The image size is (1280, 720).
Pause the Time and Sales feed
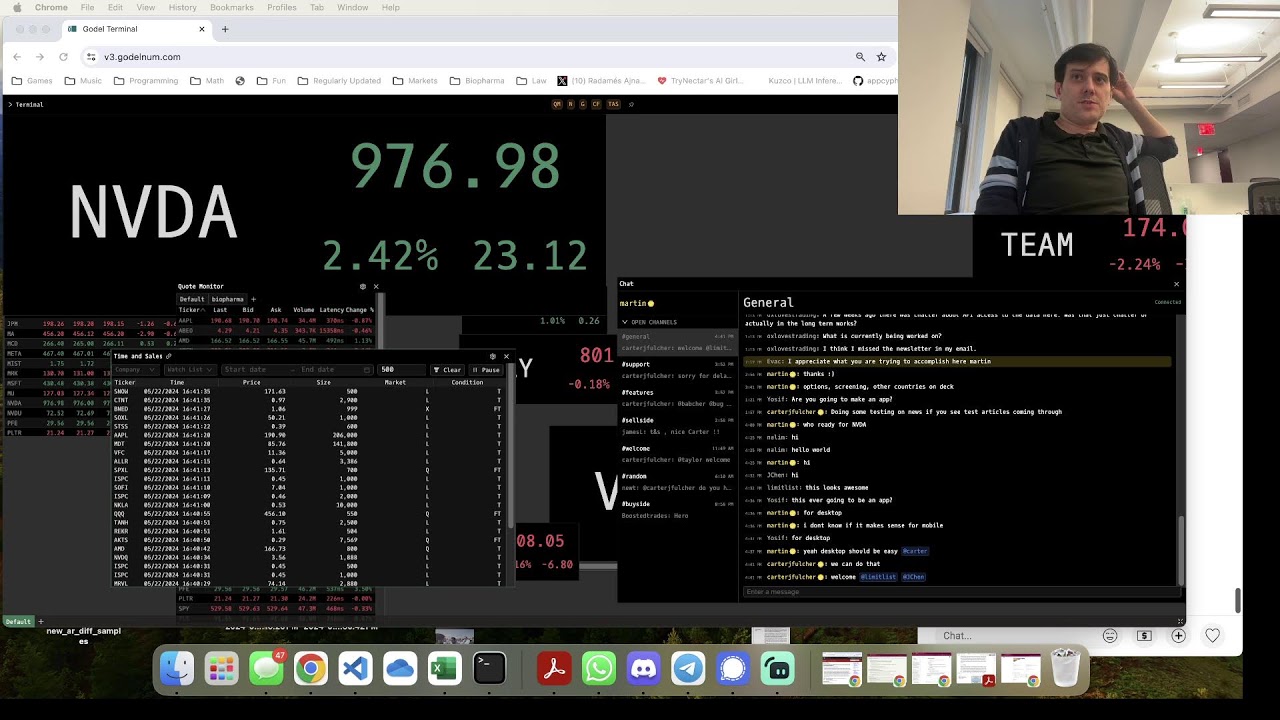(x=486, y=370)
